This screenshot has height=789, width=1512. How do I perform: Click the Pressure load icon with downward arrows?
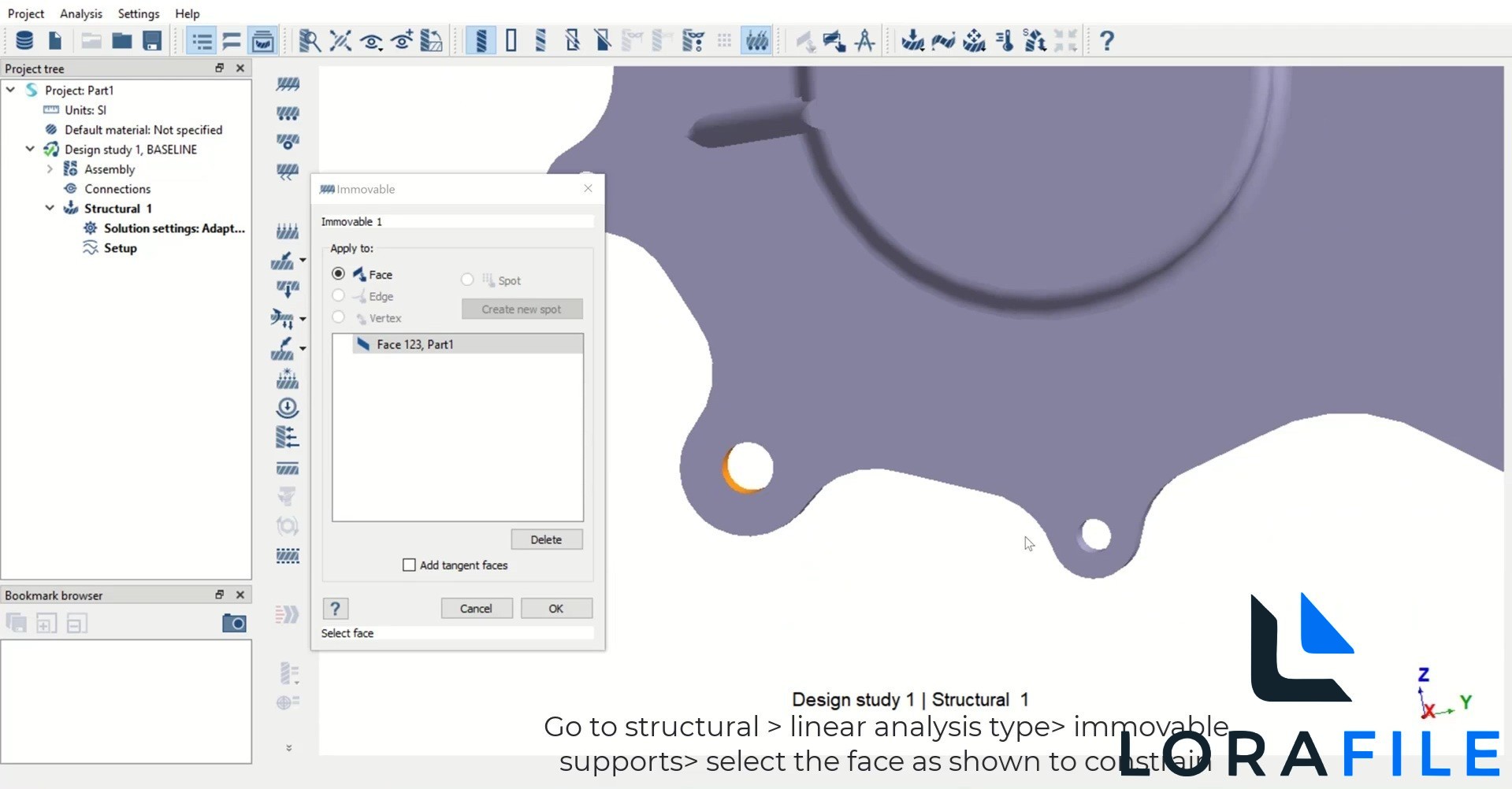coord(288,231)
